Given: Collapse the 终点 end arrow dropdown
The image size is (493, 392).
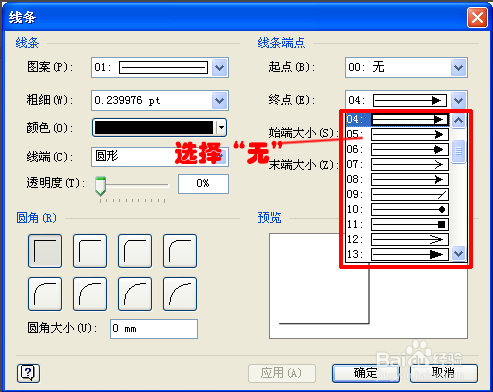Looking at the screenshot, I should click(x=459, y=100).
